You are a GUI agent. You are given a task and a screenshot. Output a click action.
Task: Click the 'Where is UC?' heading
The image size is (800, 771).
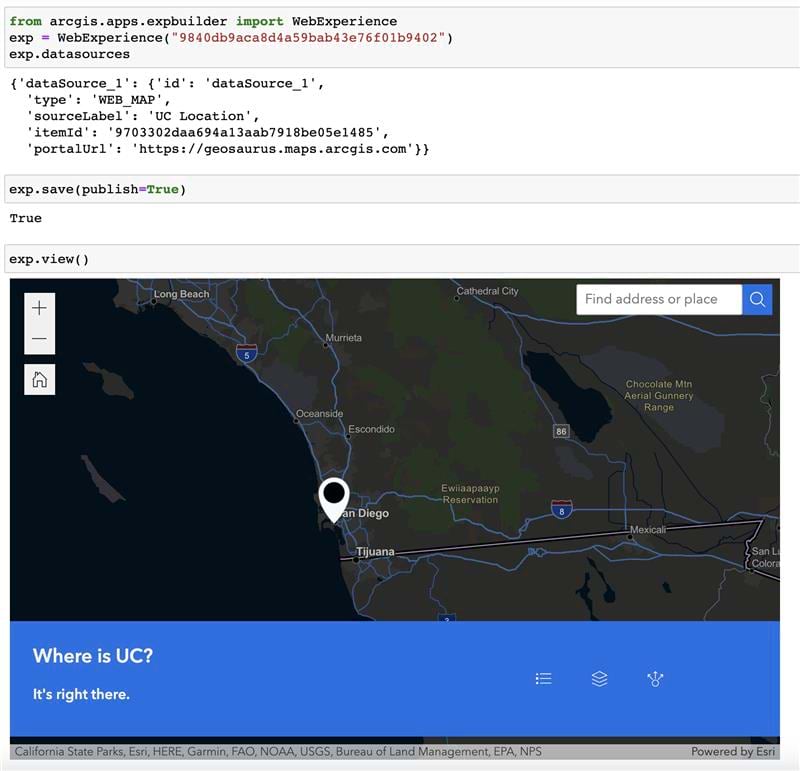pos(93,656)
